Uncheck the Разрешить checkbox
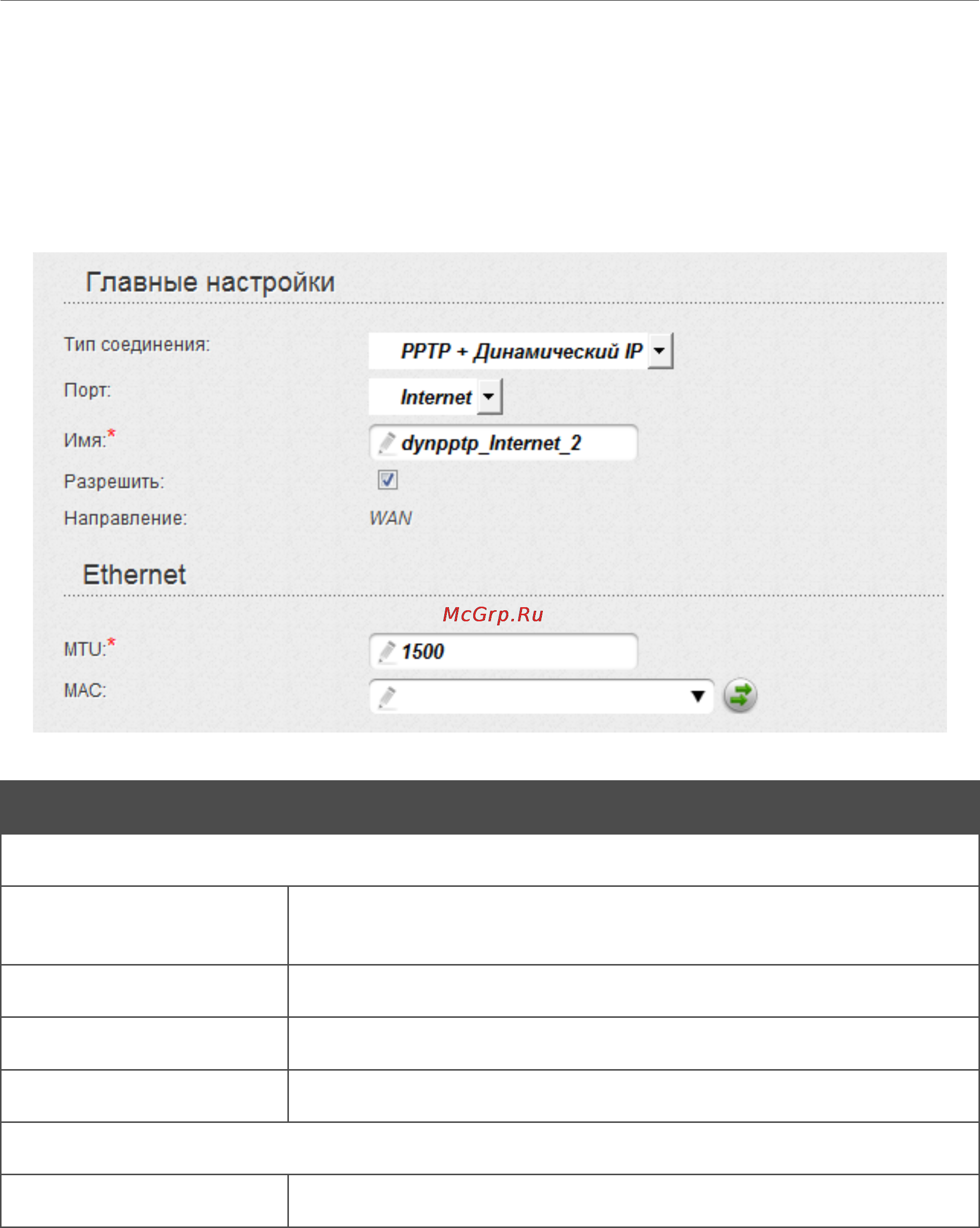The image size is (980, 1228). coord(387,480)
